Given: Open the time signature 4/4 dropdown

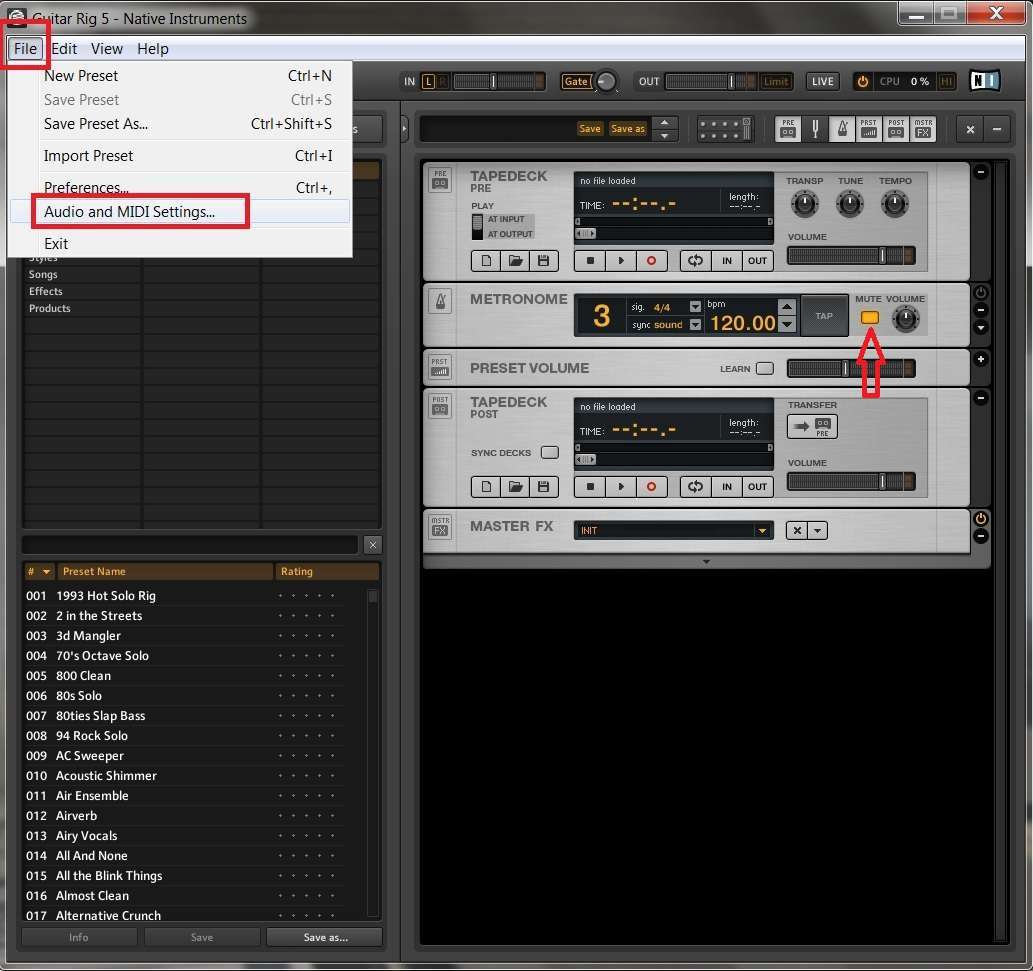Looking at the screenshot, I should pos(695,307).
